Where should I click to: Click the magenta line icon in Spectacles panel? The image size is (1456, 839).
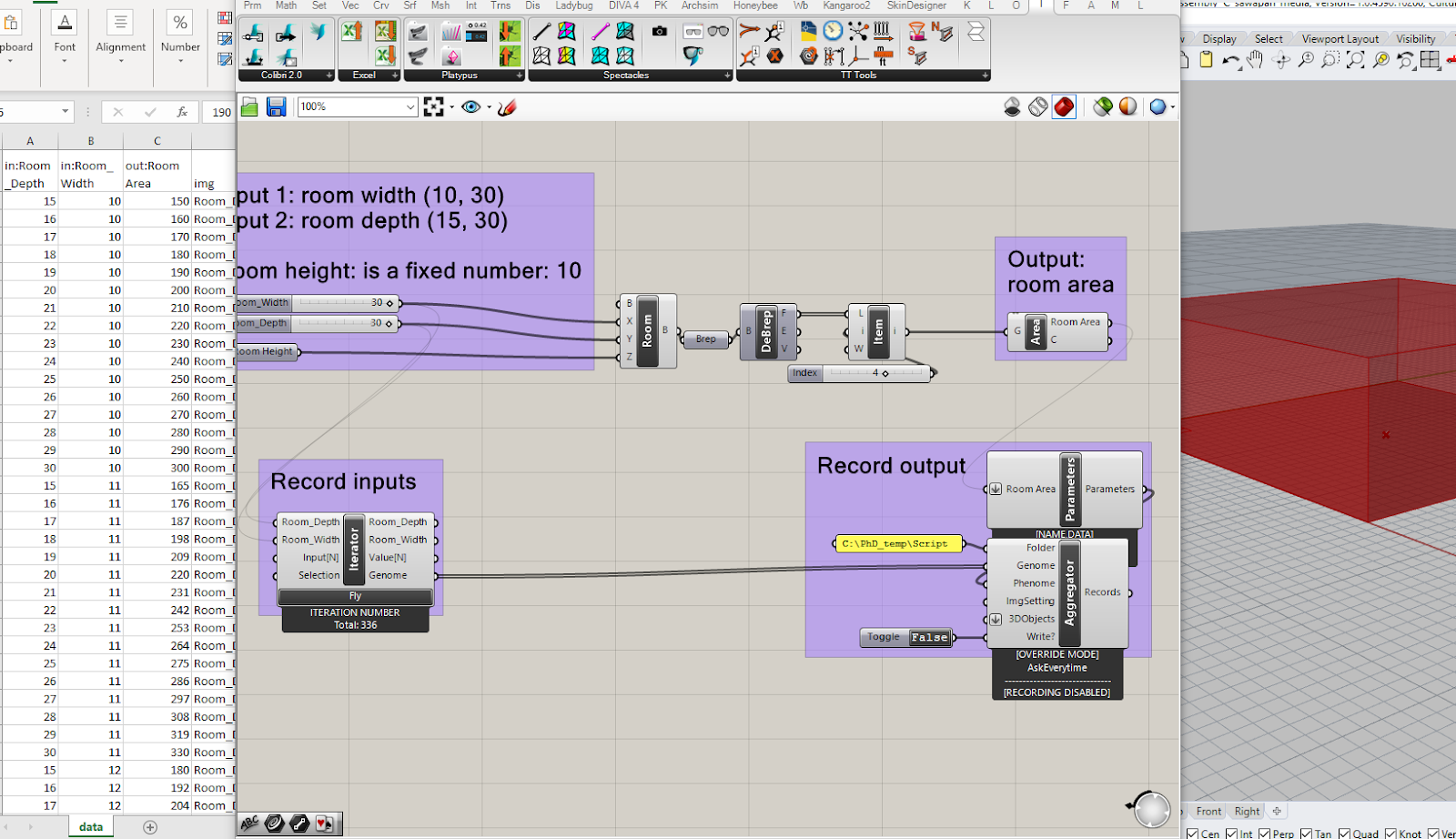(600, 32)
